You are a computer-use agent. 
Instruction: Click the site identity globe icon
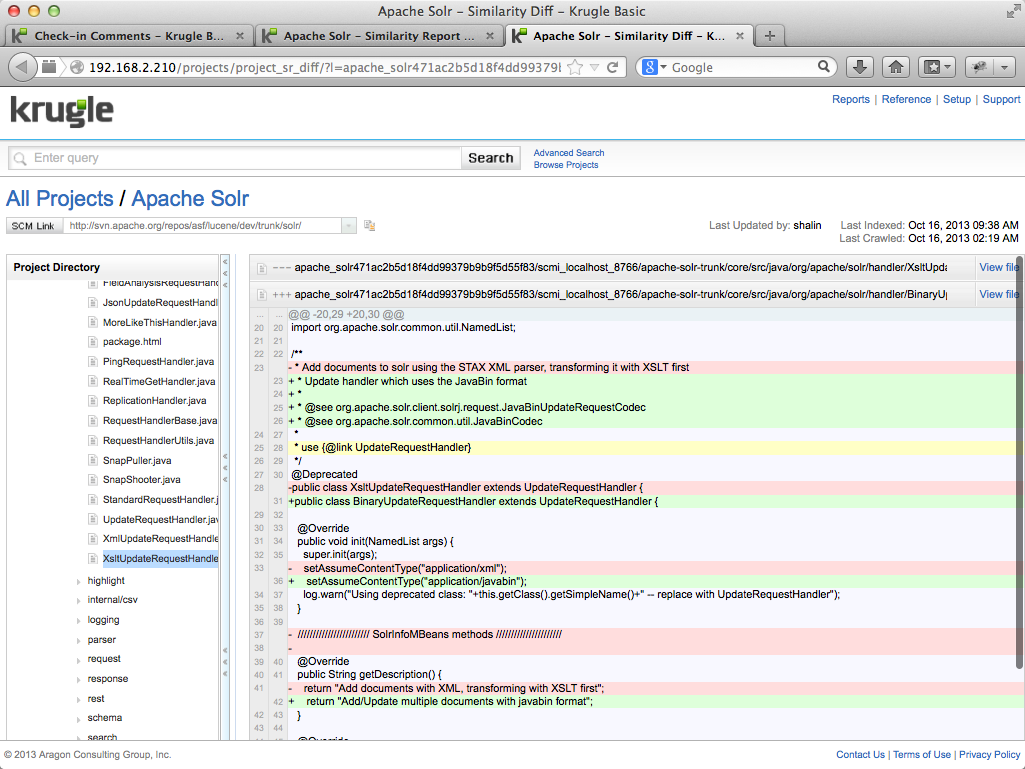click(77, 67)
